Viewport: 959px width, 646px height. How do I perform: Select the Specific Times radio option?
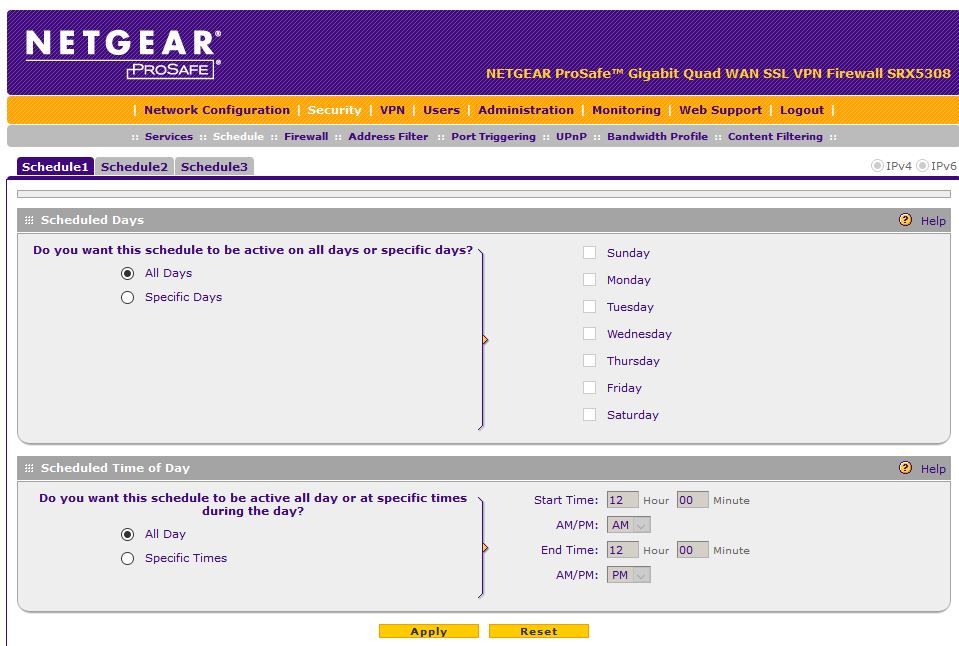[127, 559]
